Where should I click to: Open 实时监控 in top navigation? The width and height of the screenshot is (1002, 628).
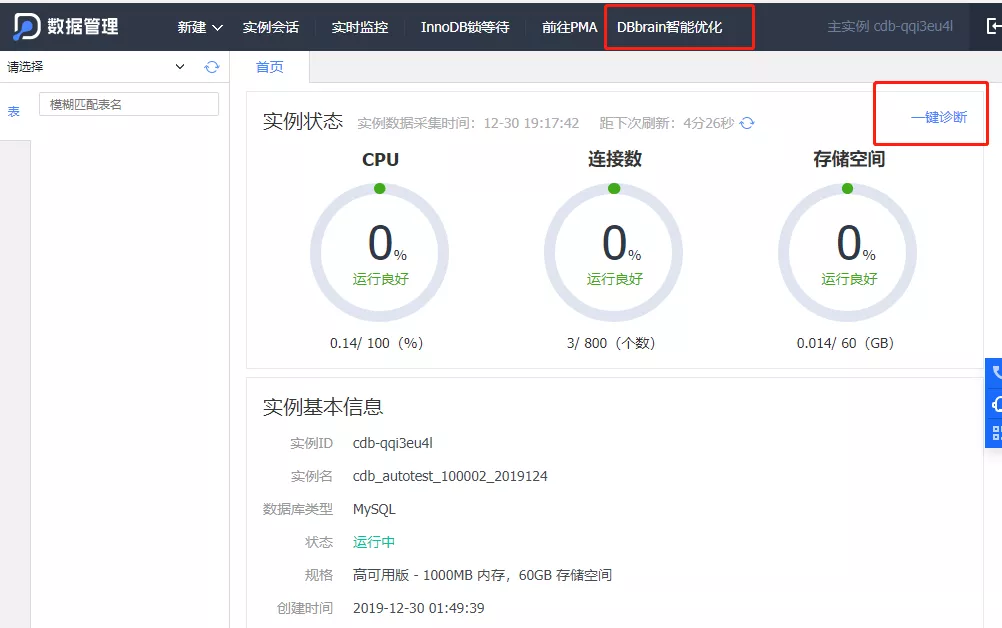pos(360,27)
